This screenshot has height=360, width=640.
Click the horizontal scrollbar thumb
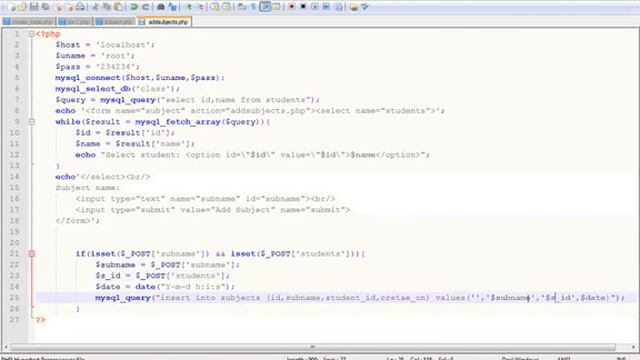(x=313, y=347)
